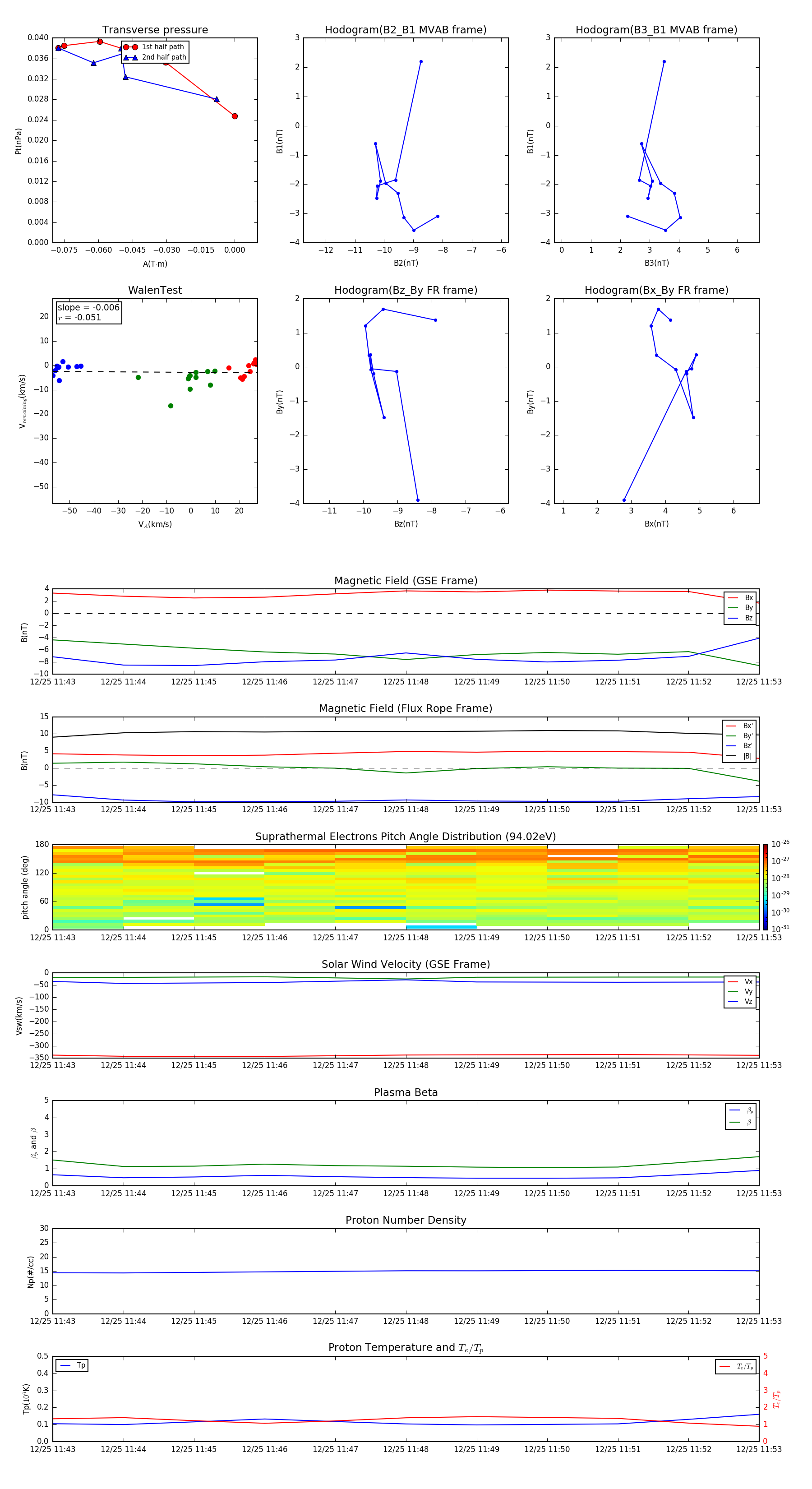Click the Te/Tp legend box in temperature panel
Viewport: 812px width, 1489px height.
(736, 1366)
